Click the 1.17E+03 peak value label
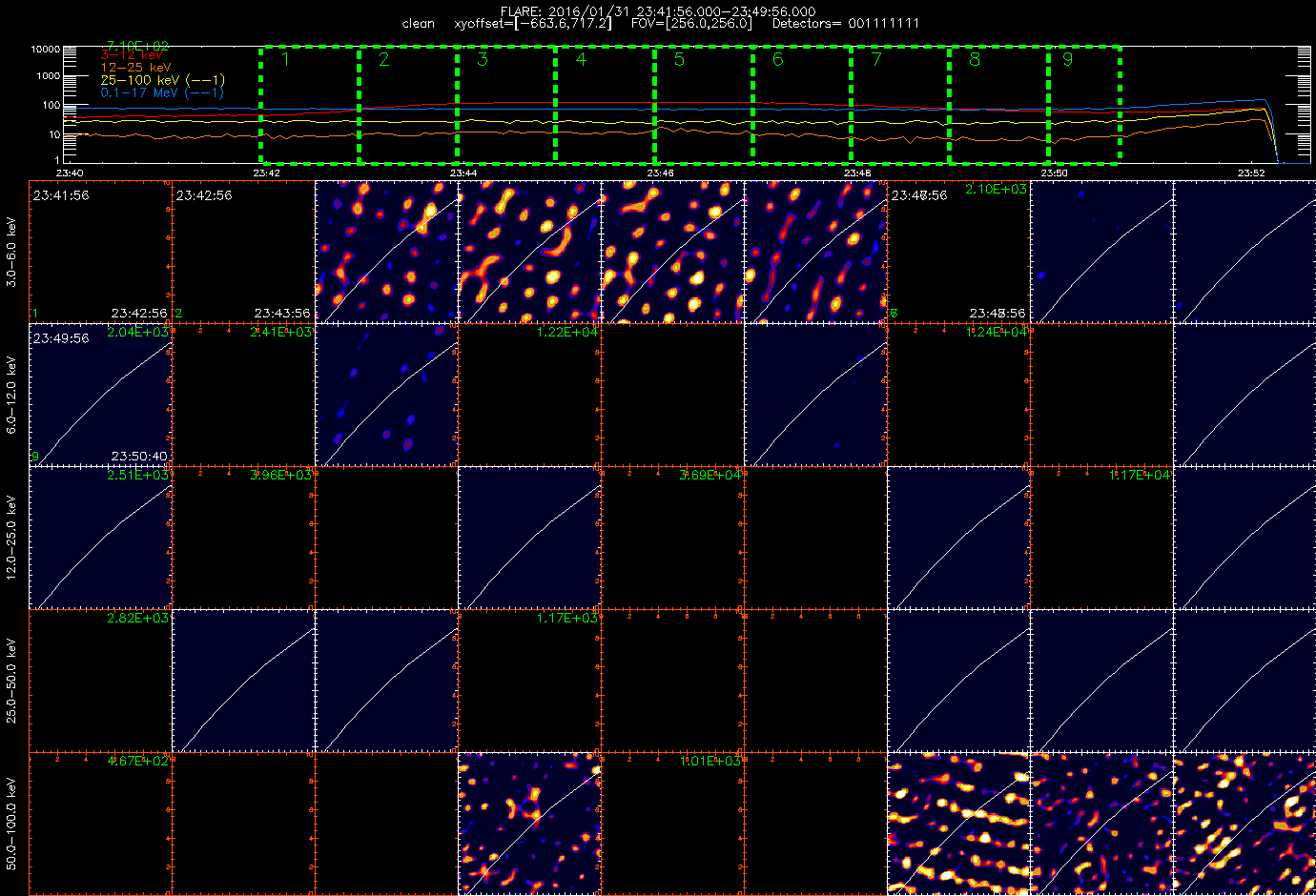 [567, 619]
